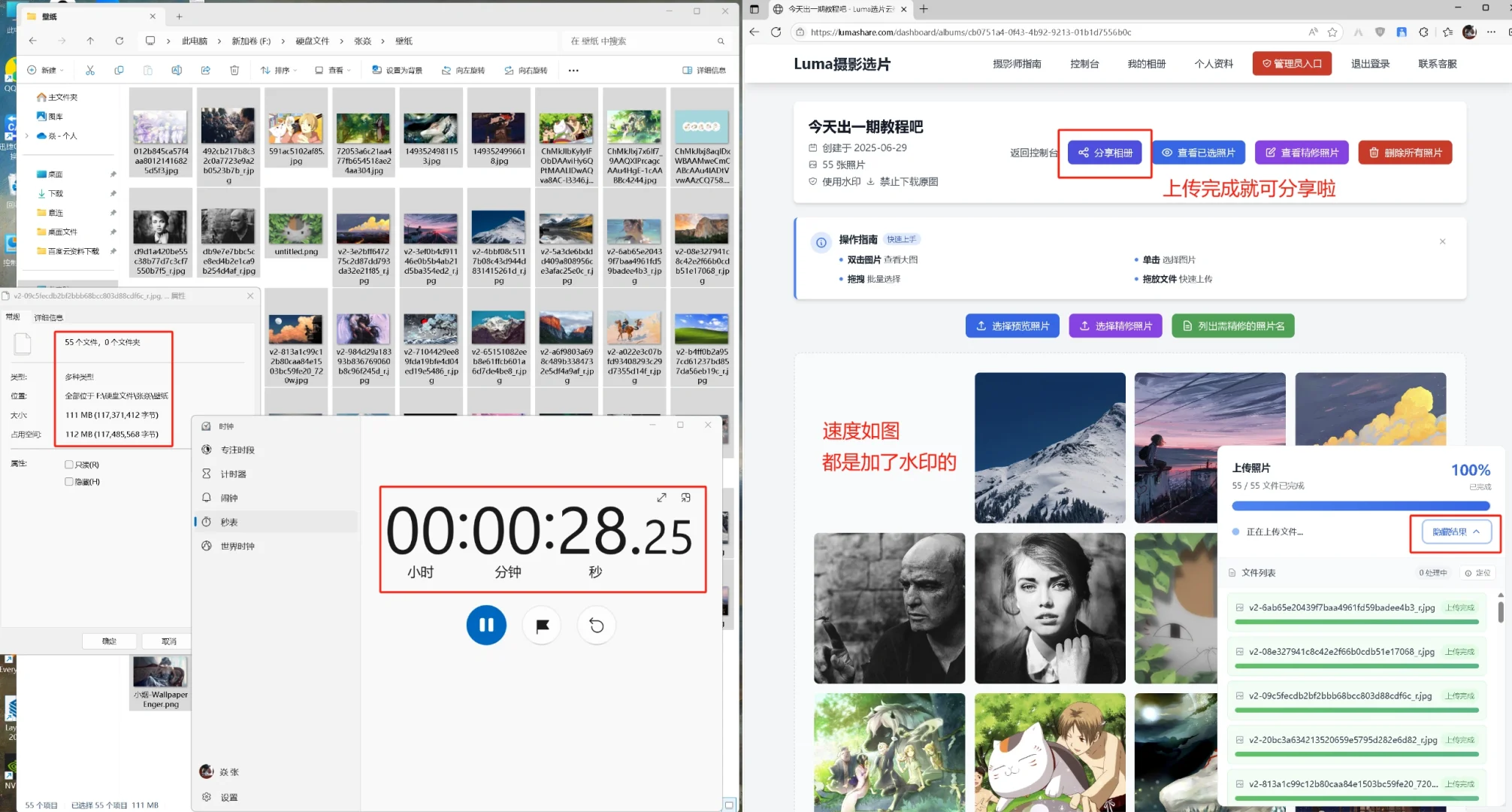
Task: Pause the stopwatch with the pause button
Action: pos(486,625)
